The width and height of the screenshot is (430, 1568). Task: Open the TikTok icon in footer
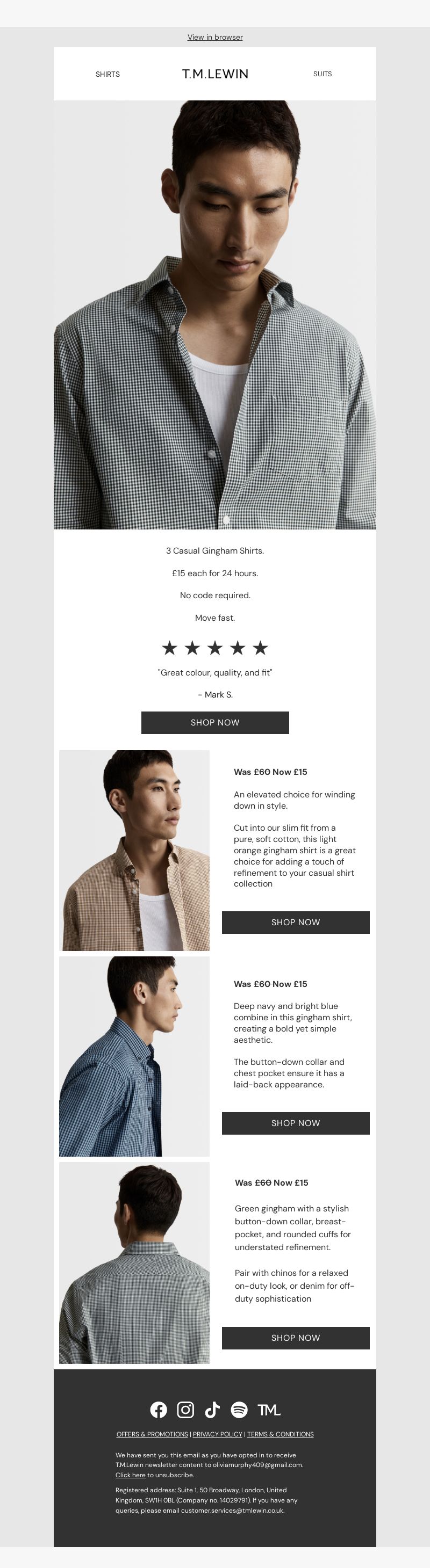coord(212,1409)
